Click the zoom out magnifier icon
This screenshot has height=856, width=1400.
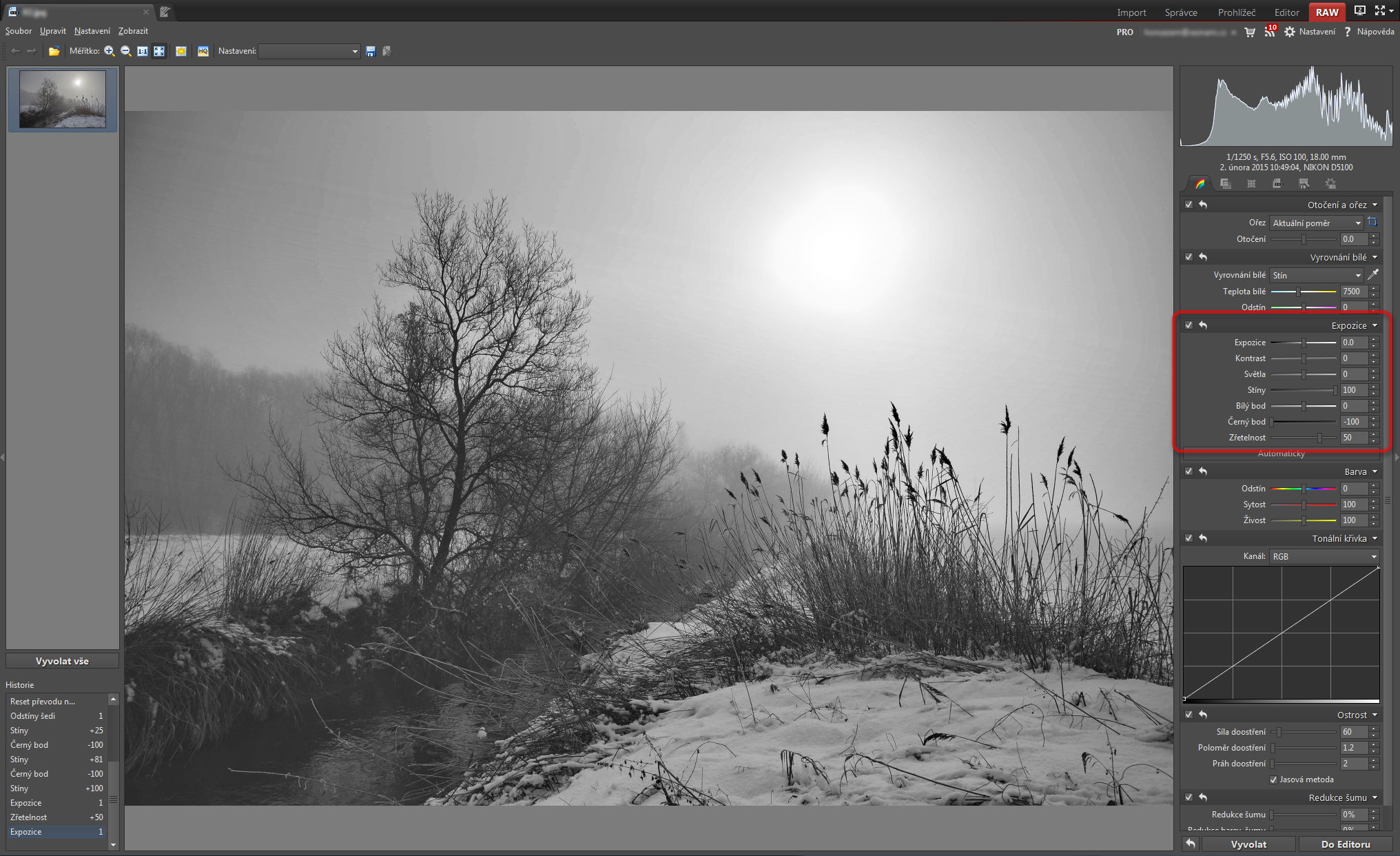click(x=126, y=51)
